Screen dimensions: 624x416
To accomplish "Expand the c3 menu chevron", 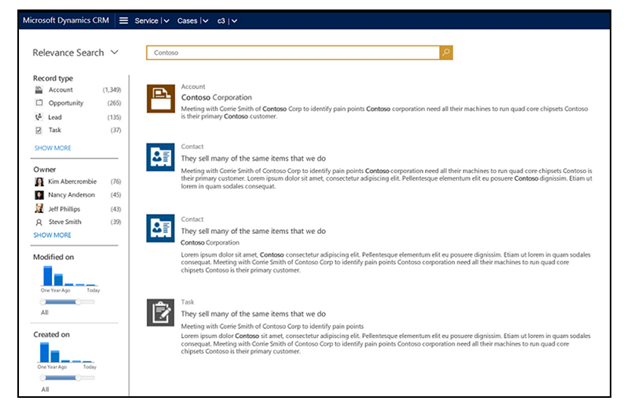I will click(x=234, y=21).
